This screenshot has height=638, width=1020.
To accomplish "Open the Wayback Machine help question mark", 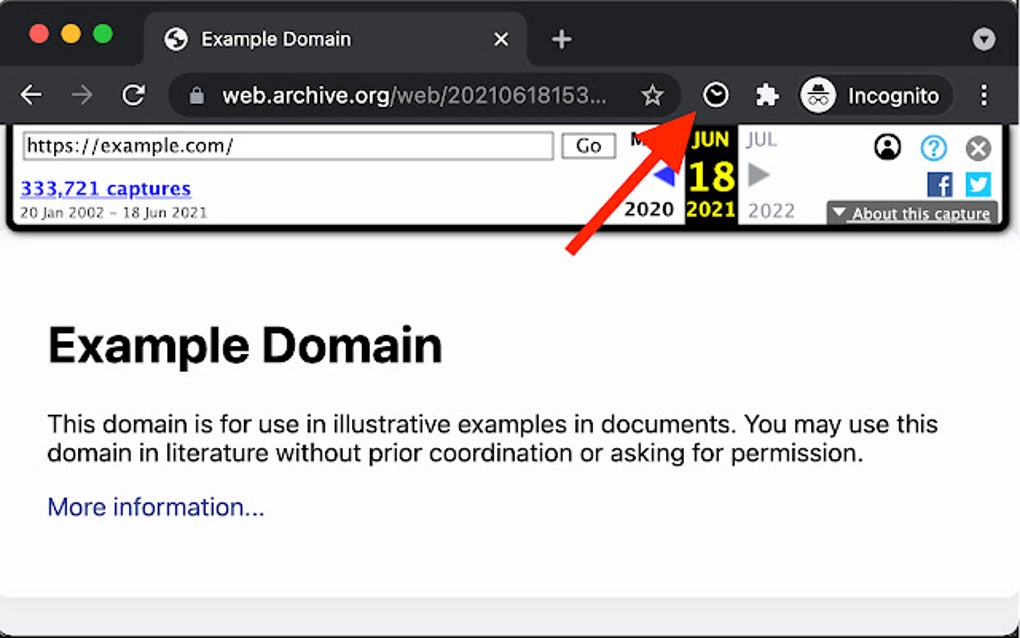I will [933, 148].
